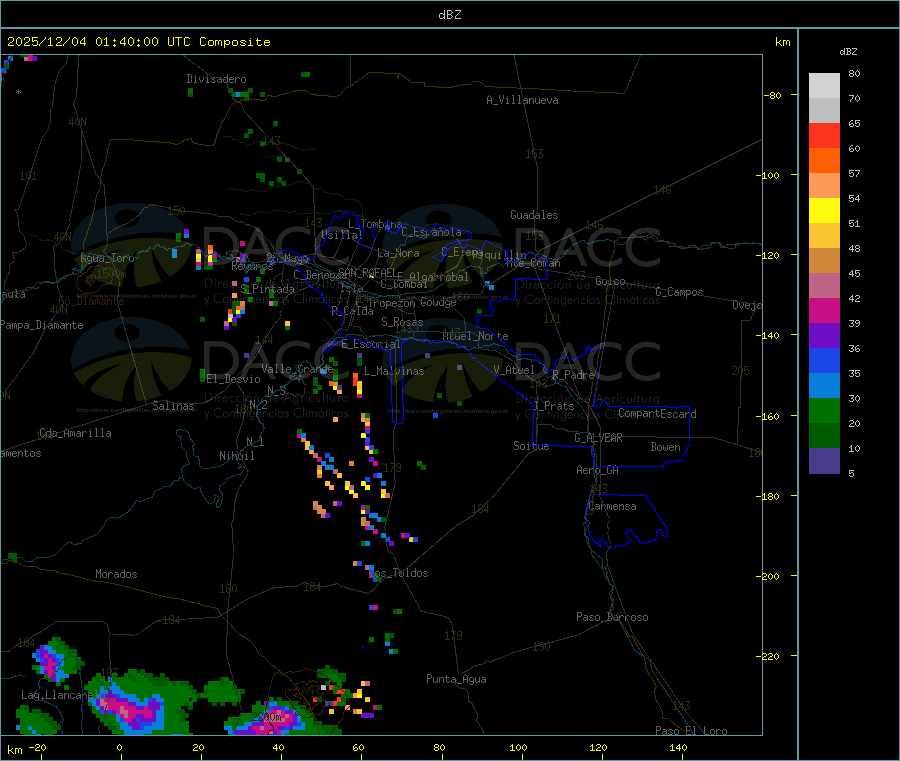This screenshot has width=900, height=761.
Task: Click the Guadales place label
Action: 534,215
